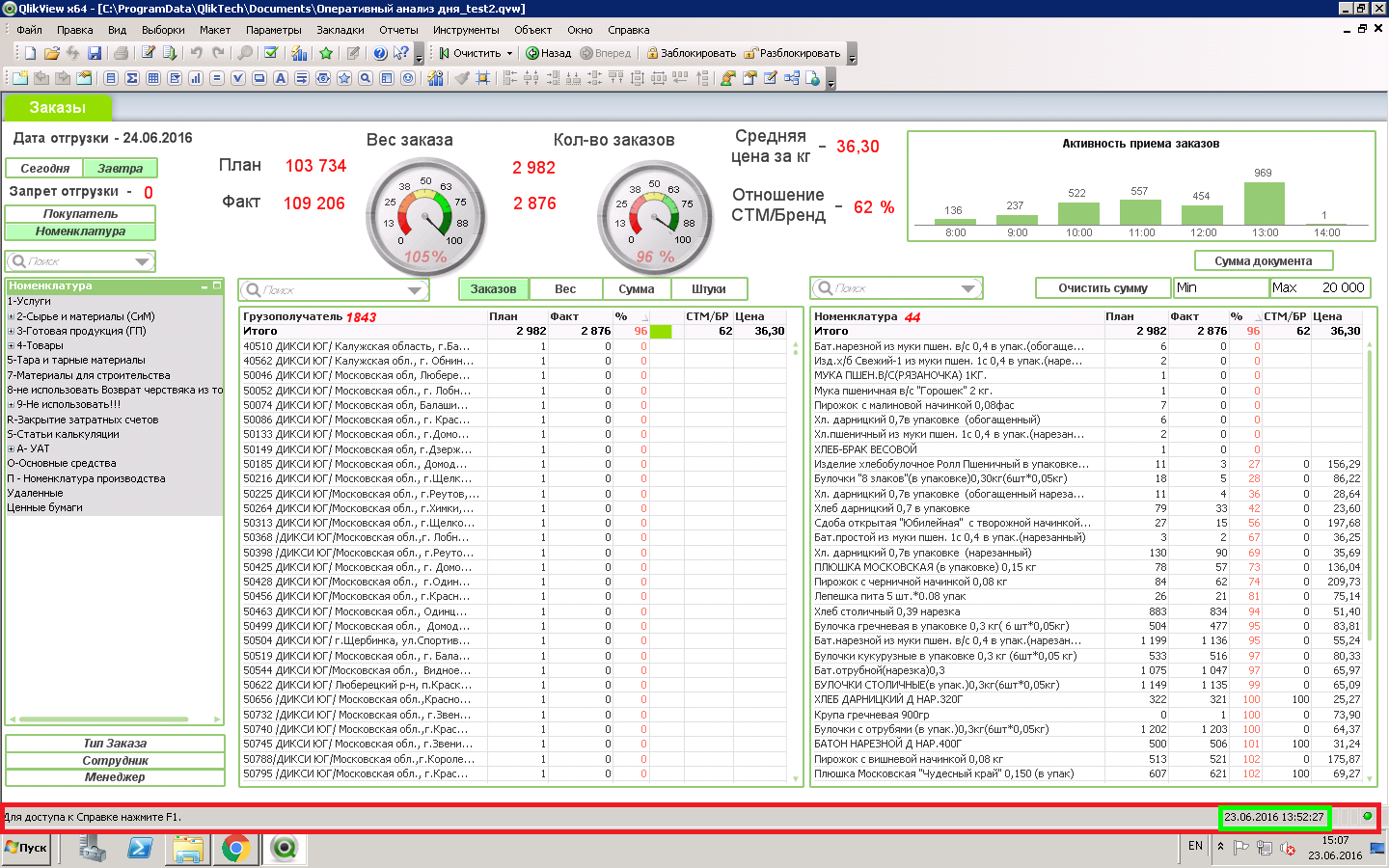1389x868 pixels.
Task: Create bookmark object star icon in design toolbar
Action: coord(344,78)
